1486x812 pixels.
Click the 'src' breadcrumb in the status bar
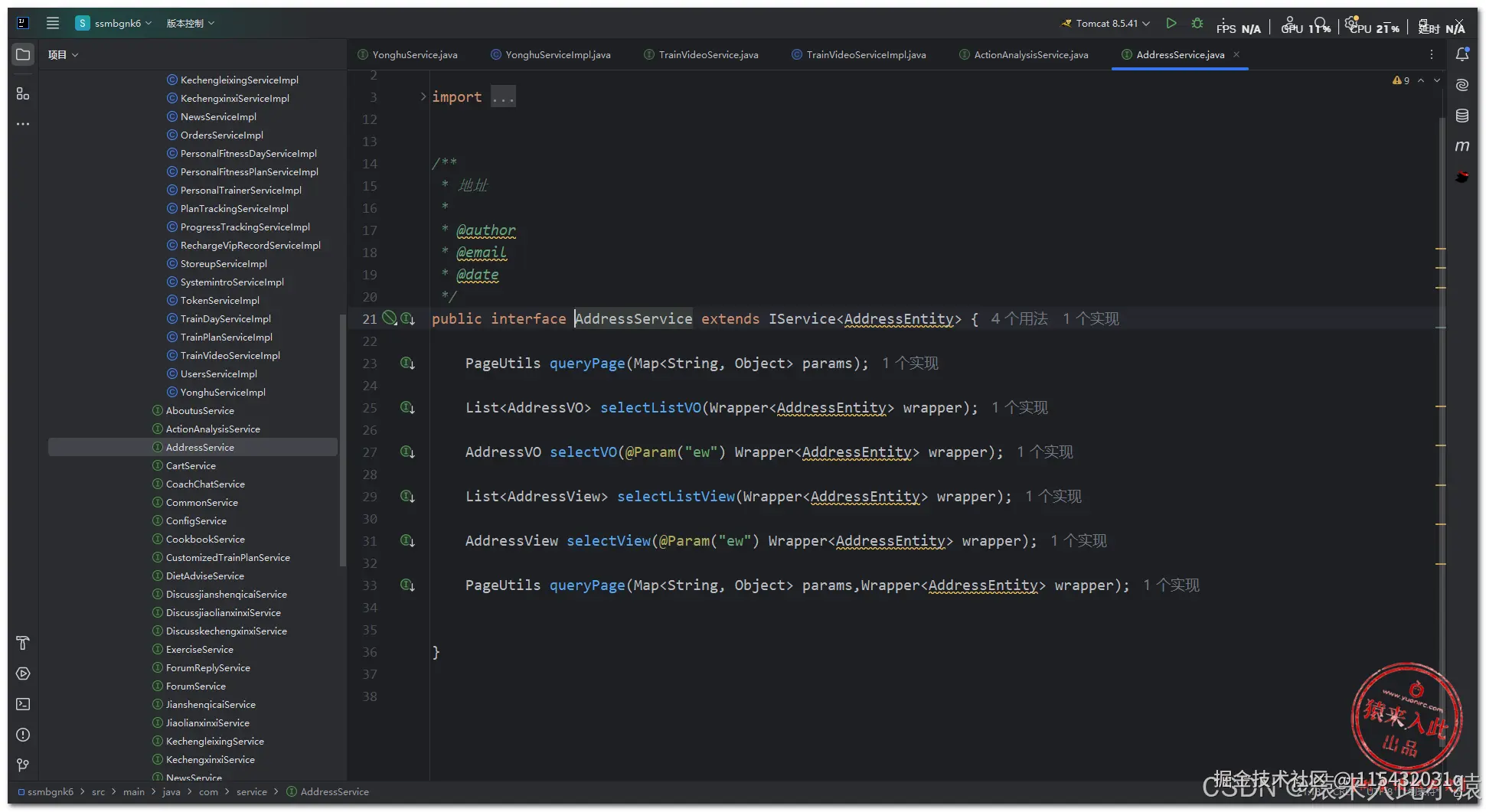[98, 791]
